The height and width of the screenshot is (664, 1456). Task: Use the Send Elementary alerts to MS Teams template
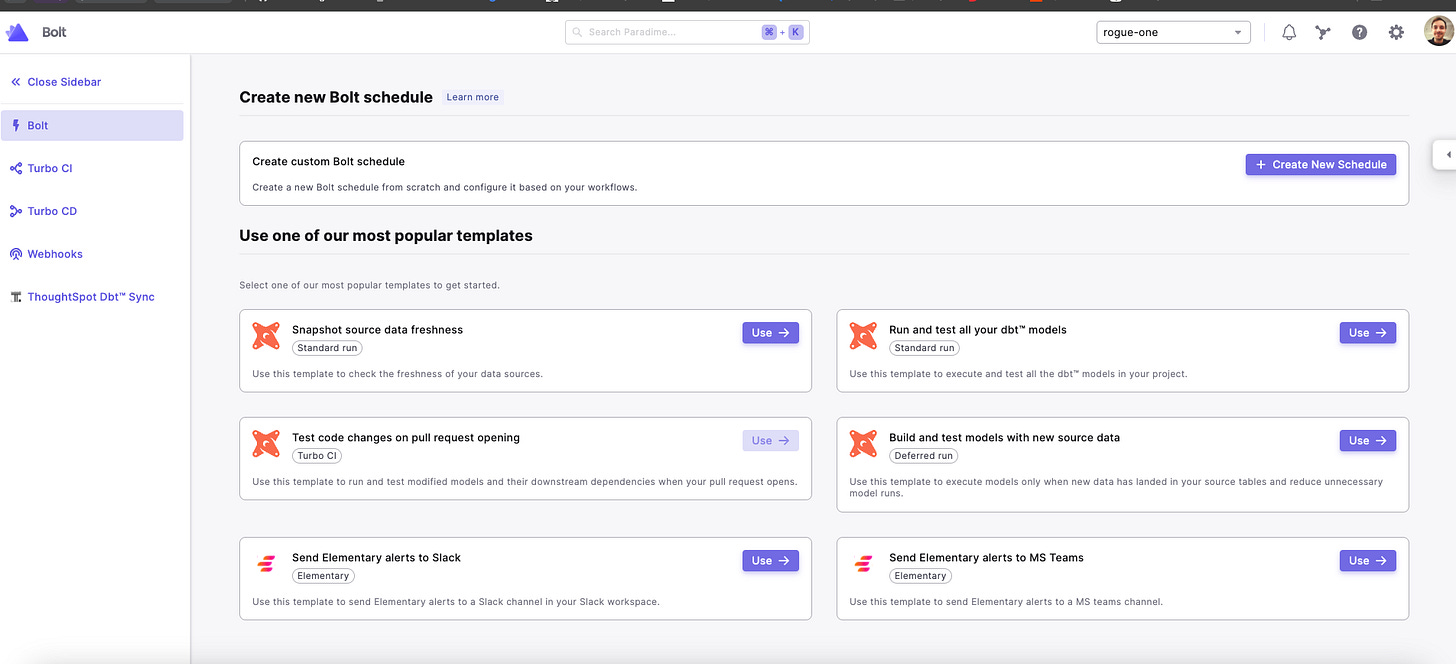point(1367,561)
